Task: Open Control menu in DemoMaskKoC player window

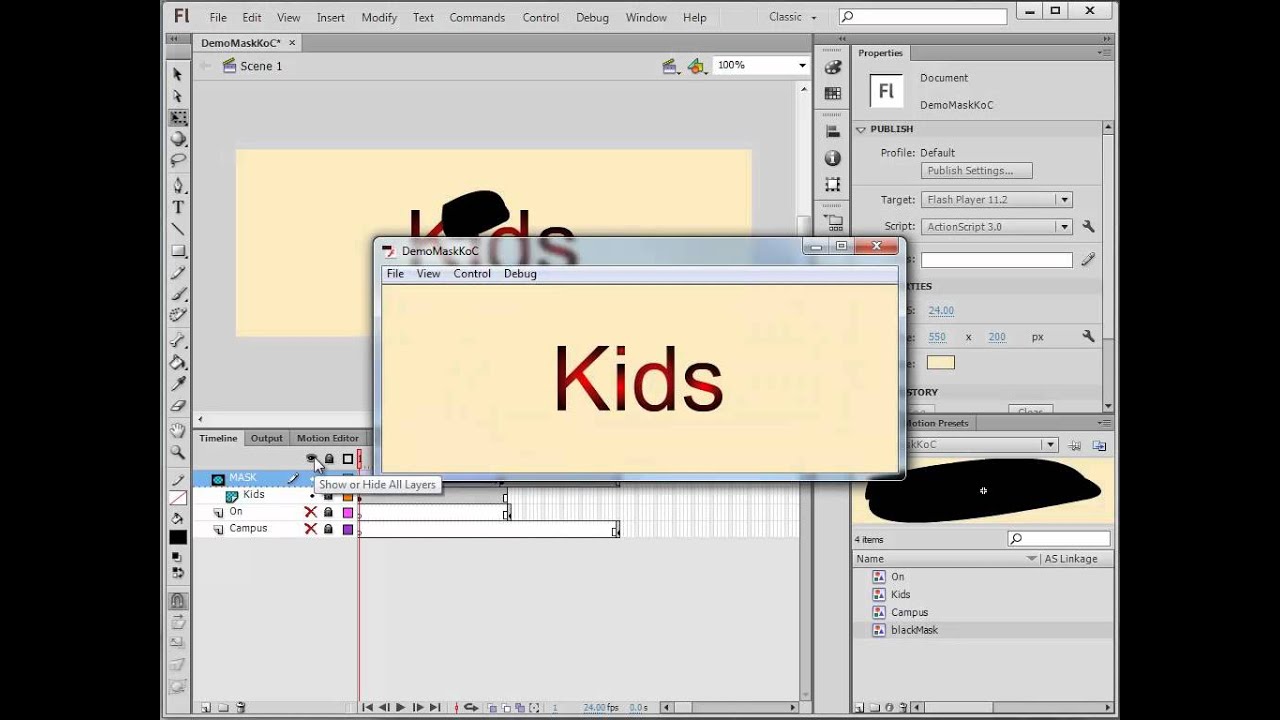Action: pyautogui.click(x=472, y=274)
